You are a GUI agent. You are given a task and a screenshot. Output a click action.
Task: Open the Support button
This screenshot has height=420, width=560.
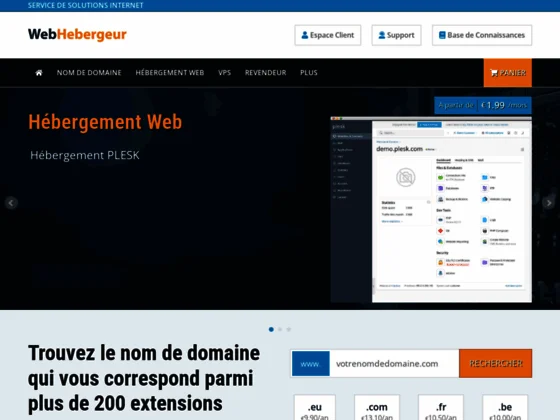click(396, 35)
